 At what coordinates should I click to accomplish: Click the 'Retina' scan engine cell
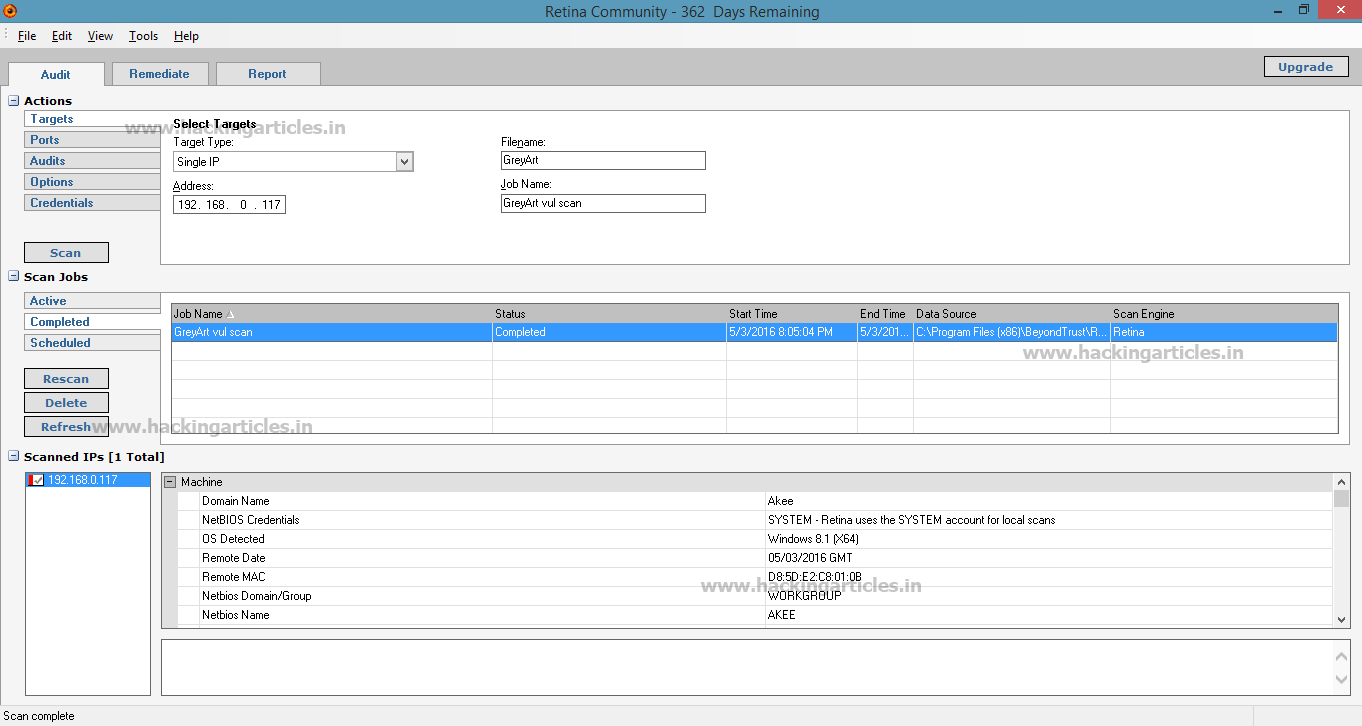(1224, 332)
